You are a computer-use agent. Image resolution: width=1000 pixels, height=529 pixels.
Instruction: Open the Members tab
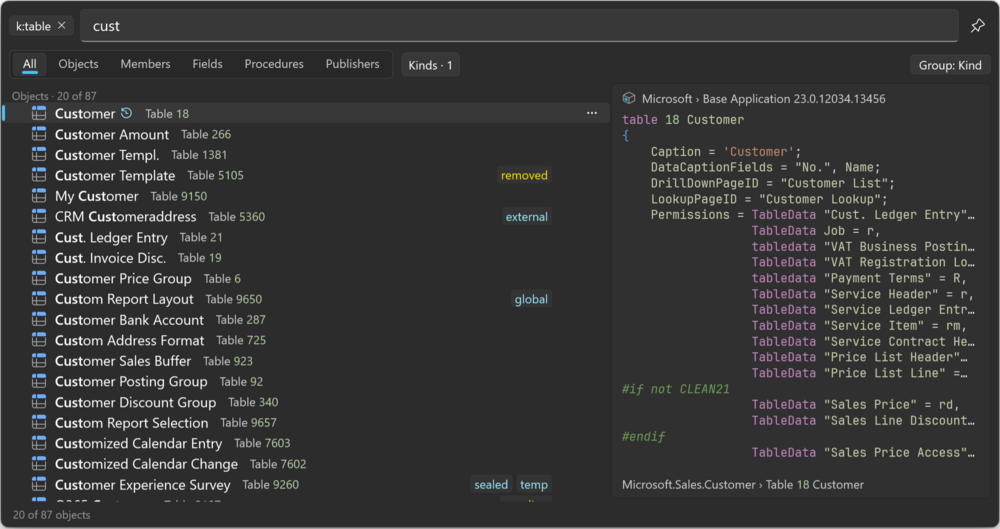click(145, 64)
